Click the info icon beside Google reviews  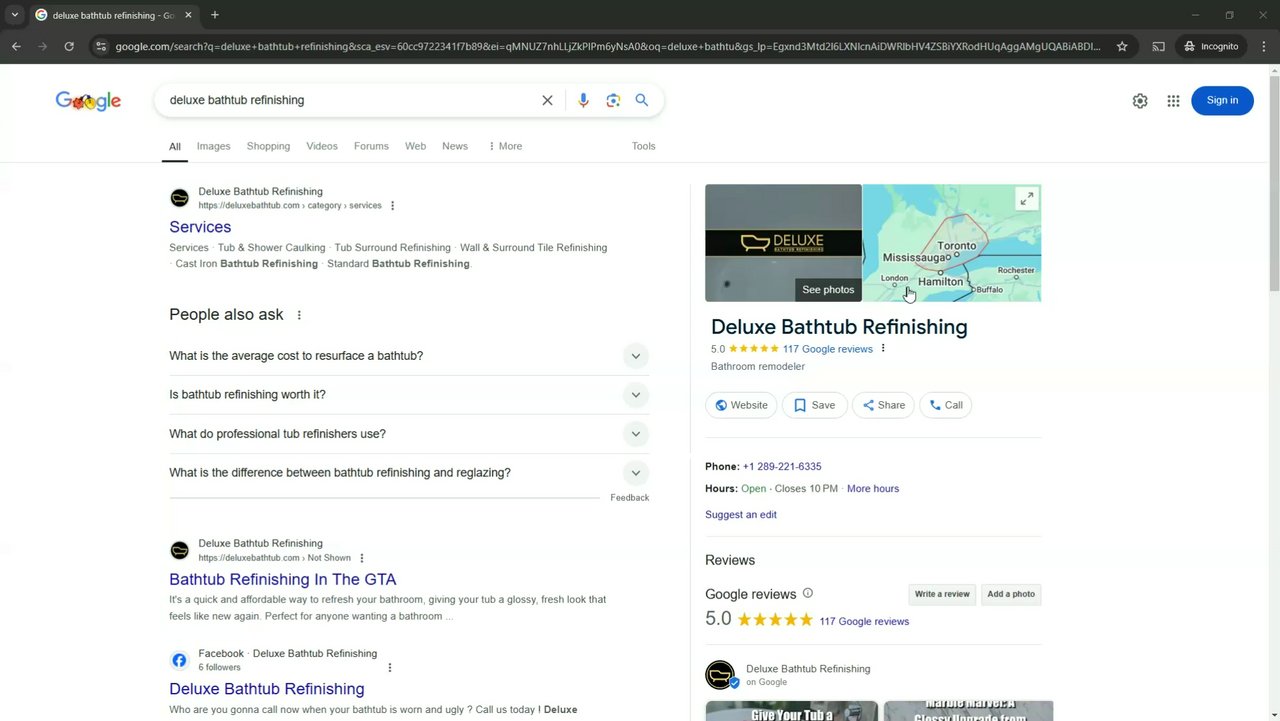pos(808,593)
